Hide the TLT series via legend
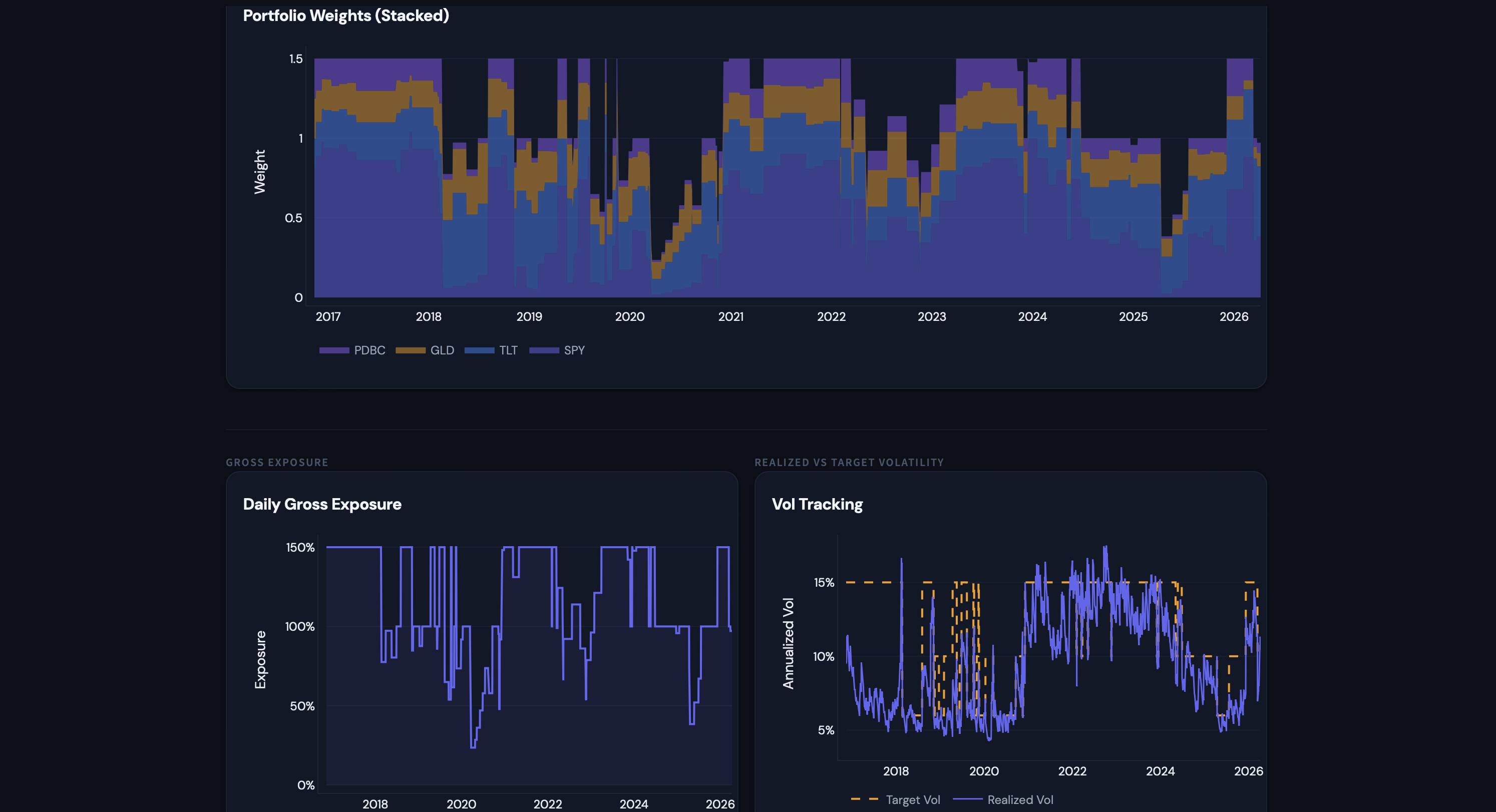Screen dimensions: 1496x812 tap(508, 350)
